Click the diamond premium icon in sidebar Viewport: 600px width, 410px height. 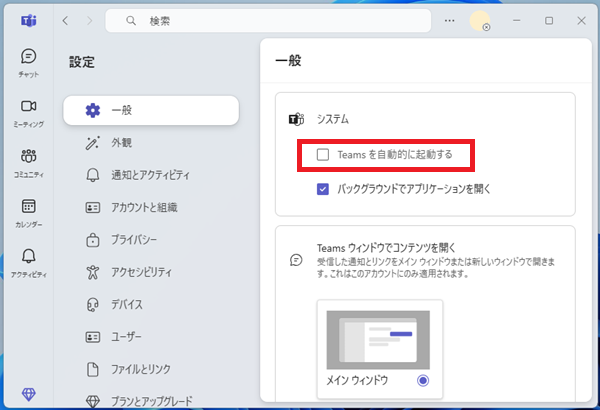29,394
